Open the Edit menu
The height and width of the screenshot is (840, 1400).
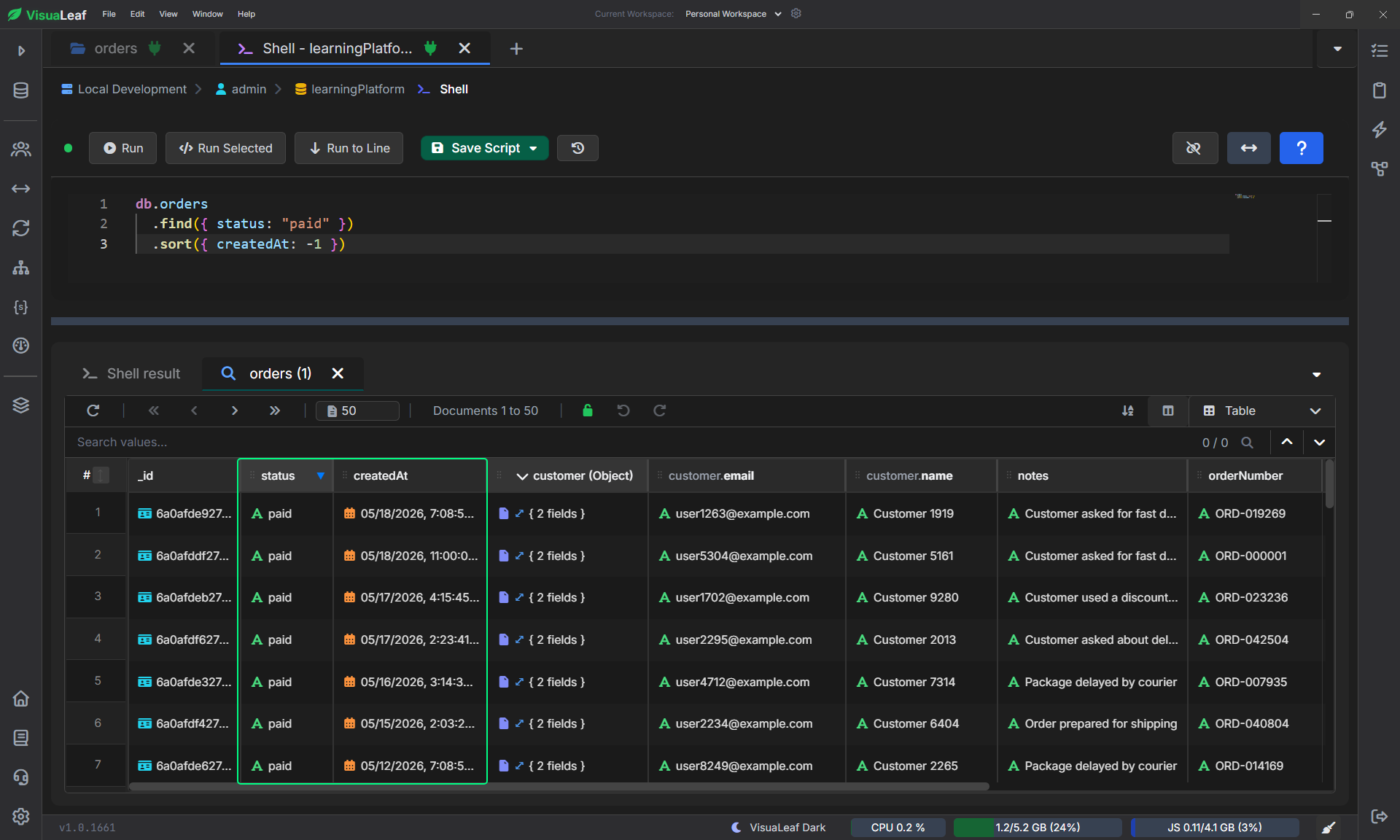point(137,14)
